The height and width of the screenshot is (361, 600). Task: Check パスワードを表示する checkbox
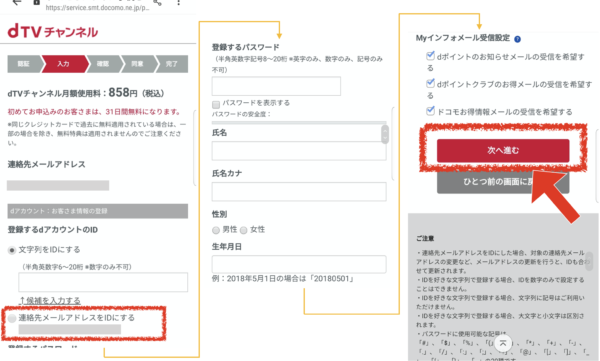[x=216, y=104]
